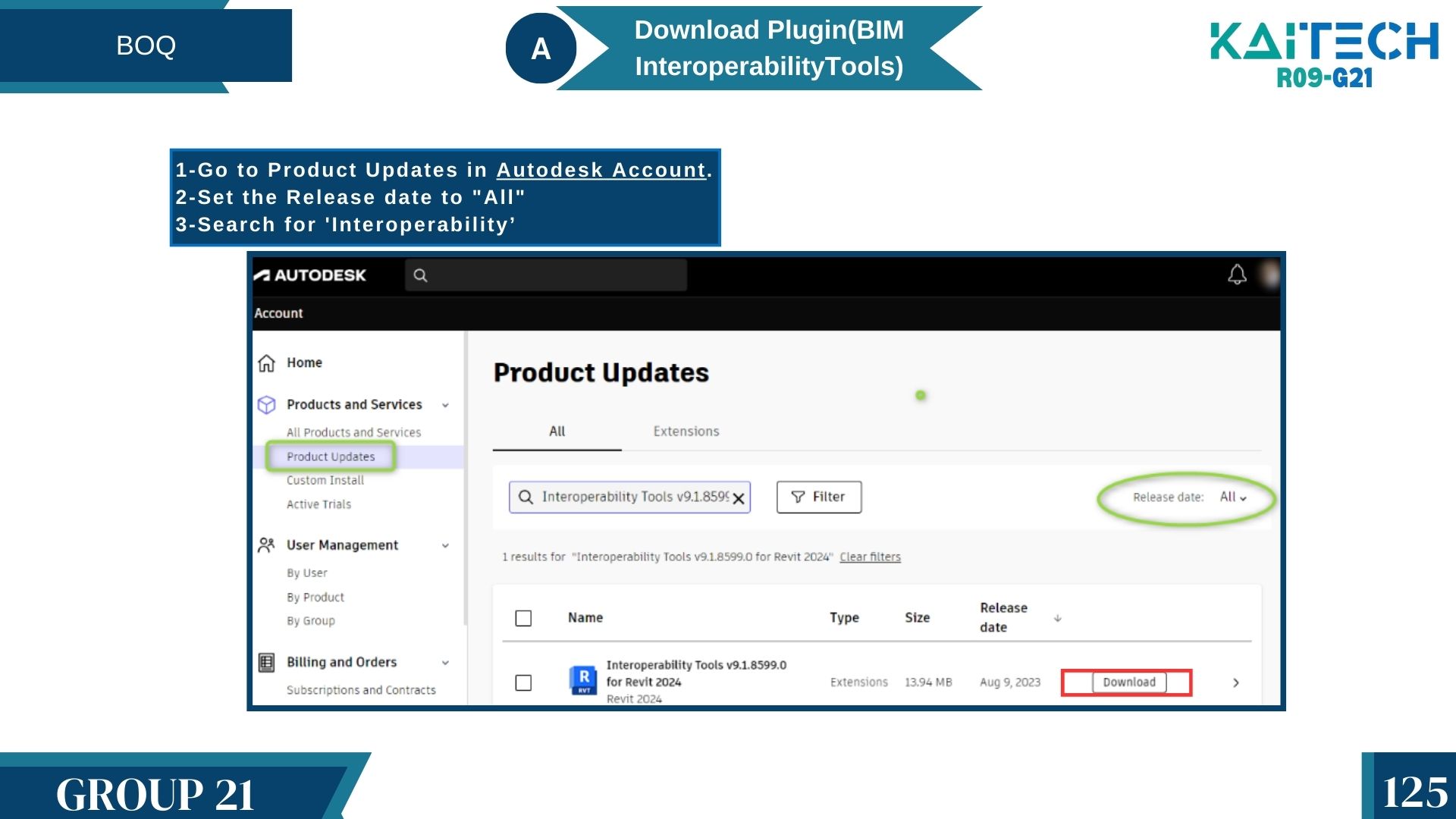The width and height of the screenshot is (1456, 819).
Task: Click the Billing and Orders icon
Action: [x=266, y=663]
